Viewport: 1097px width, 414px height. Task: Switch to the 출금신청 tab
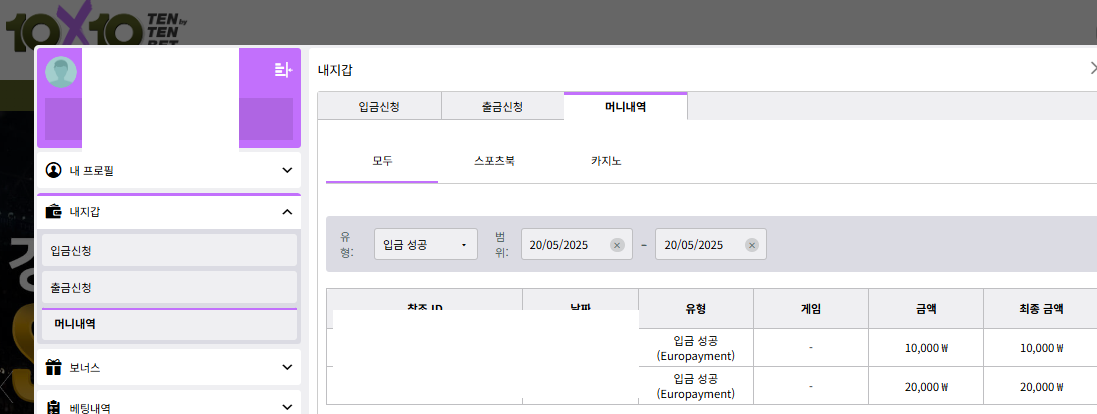click(x=502, y=106)
